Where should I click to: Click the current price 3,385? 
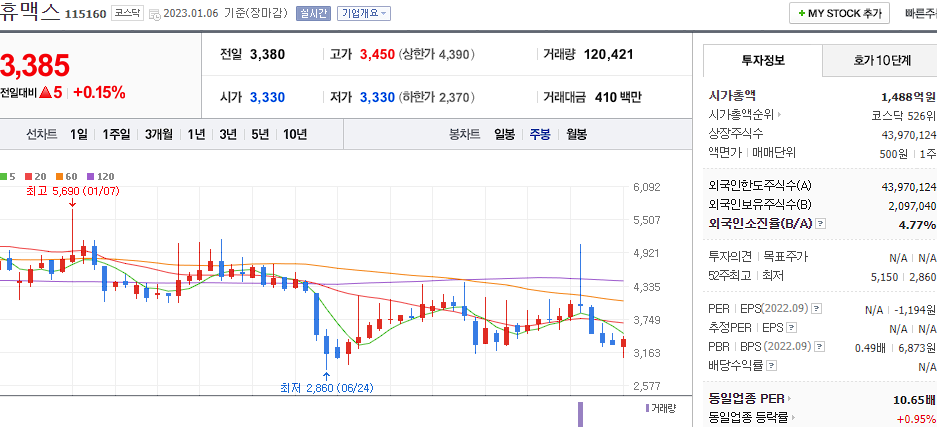point(35,66)
